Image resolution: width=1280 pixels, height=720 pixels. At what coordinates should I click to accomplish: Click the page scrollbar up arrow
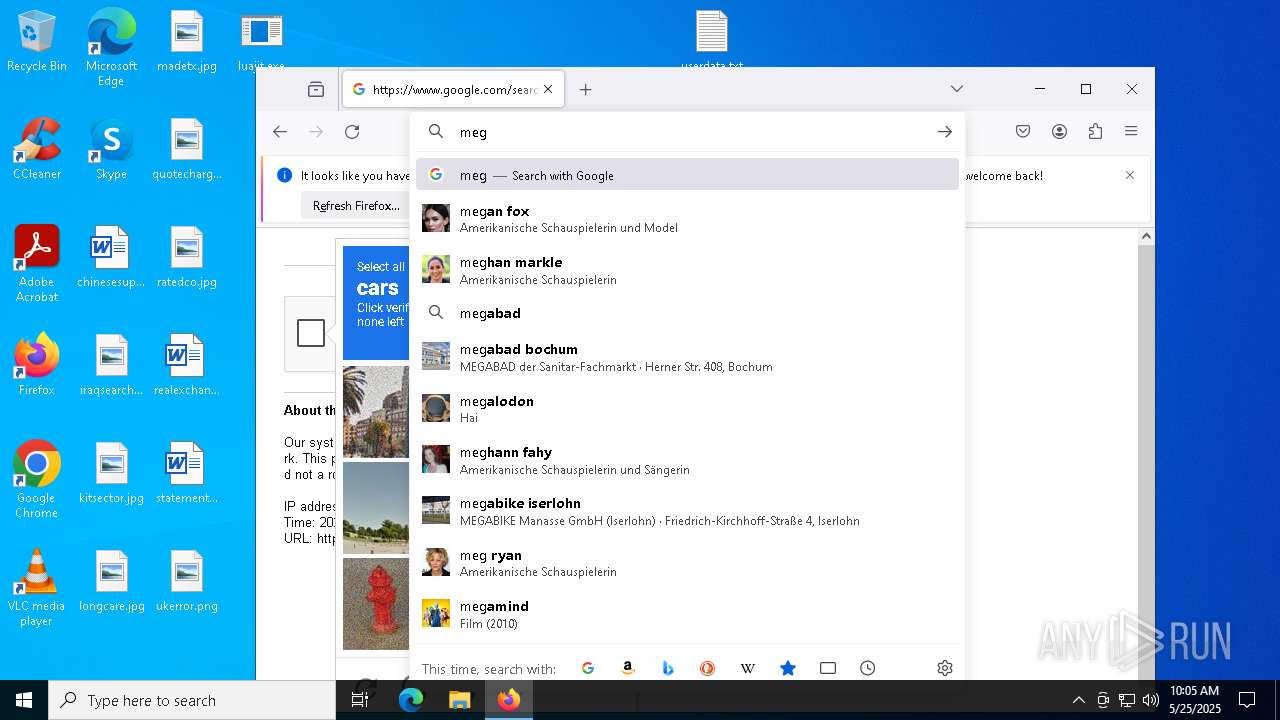coord(1146,236)
